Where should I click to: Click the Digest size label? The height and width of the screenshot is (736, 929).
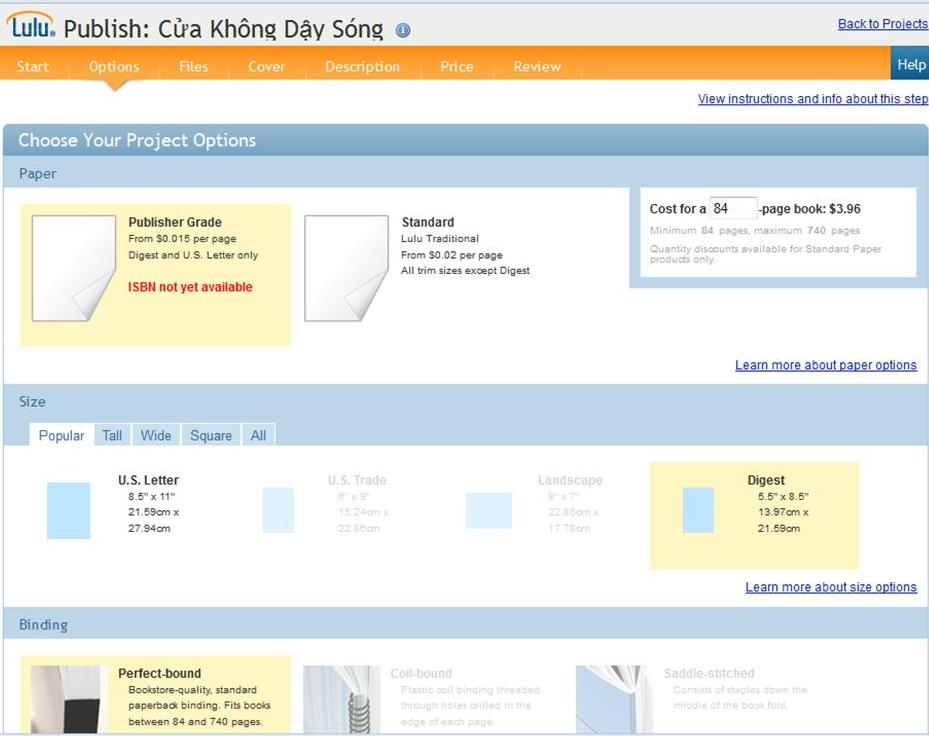(x=766, y=480)
